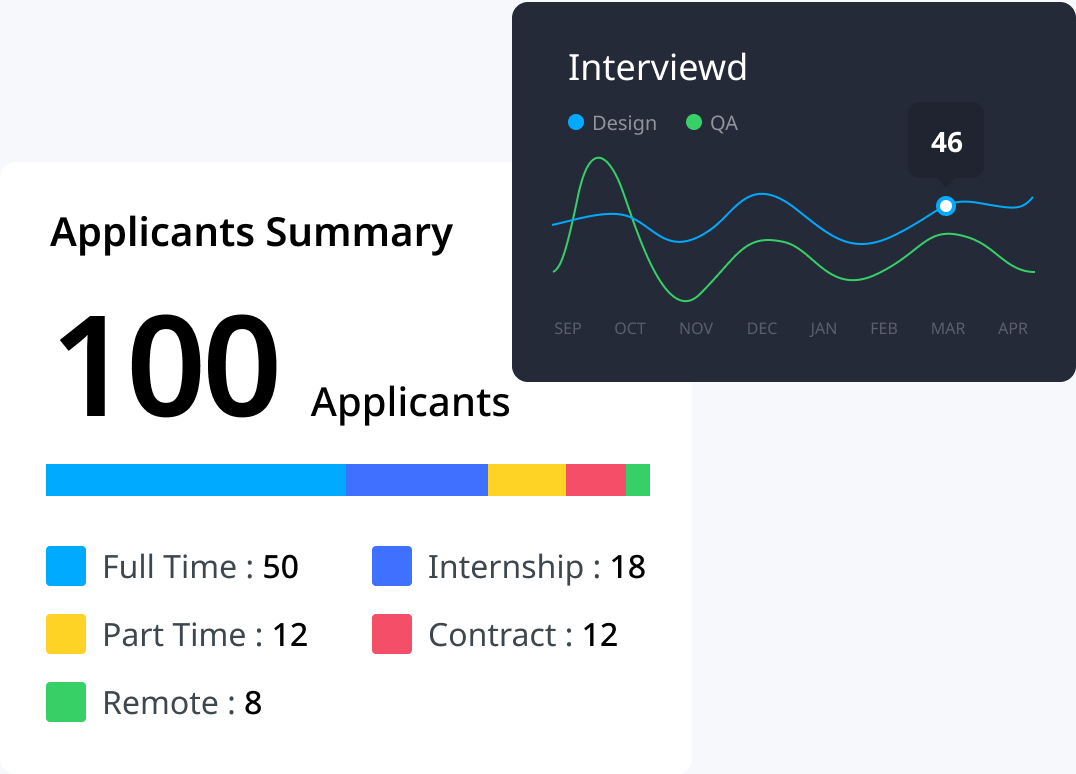Screen dimensions: 1076x774
Task: Open the Applicants Summary heading
Action: tap(251, 232)
